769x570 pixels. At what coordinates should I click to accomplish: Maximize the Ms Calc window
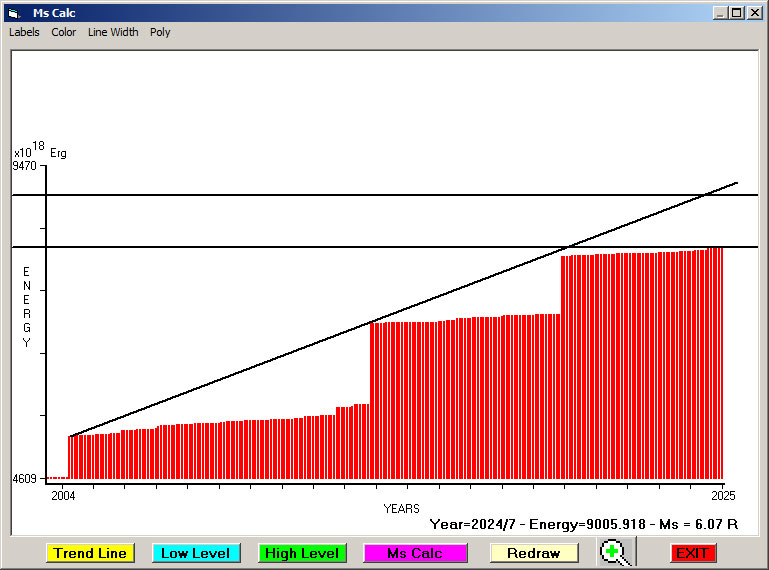(737, 13)
